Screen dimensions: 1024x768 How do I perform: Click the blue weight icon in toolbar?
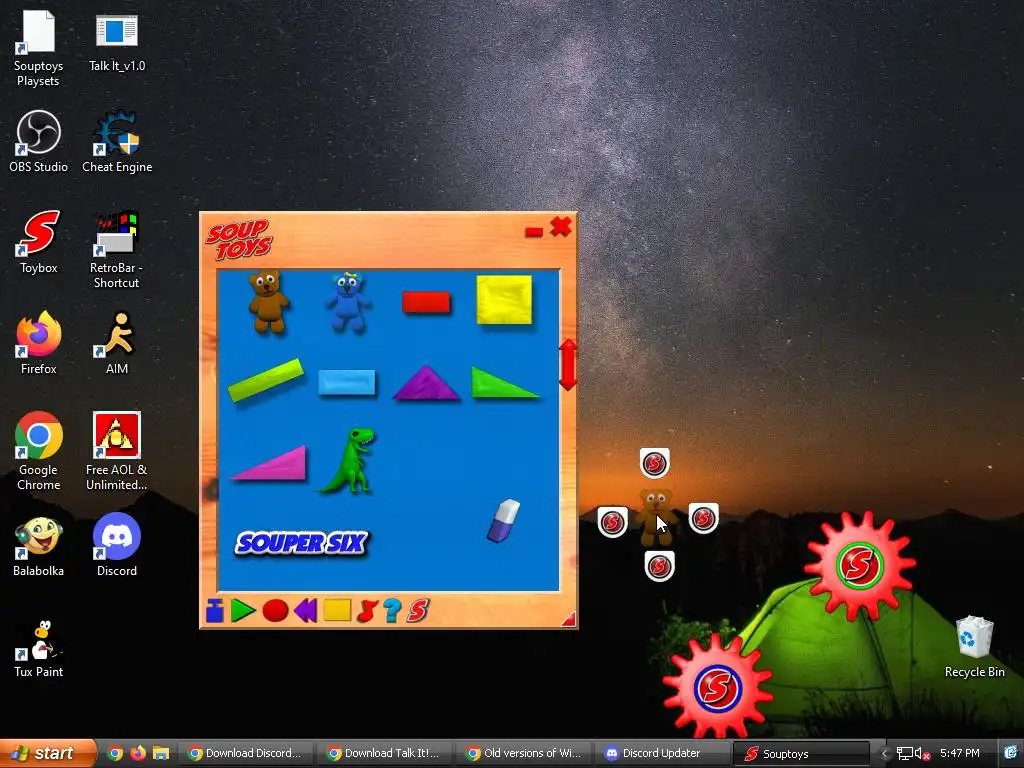pyautogui.click(x=214, y=611)
